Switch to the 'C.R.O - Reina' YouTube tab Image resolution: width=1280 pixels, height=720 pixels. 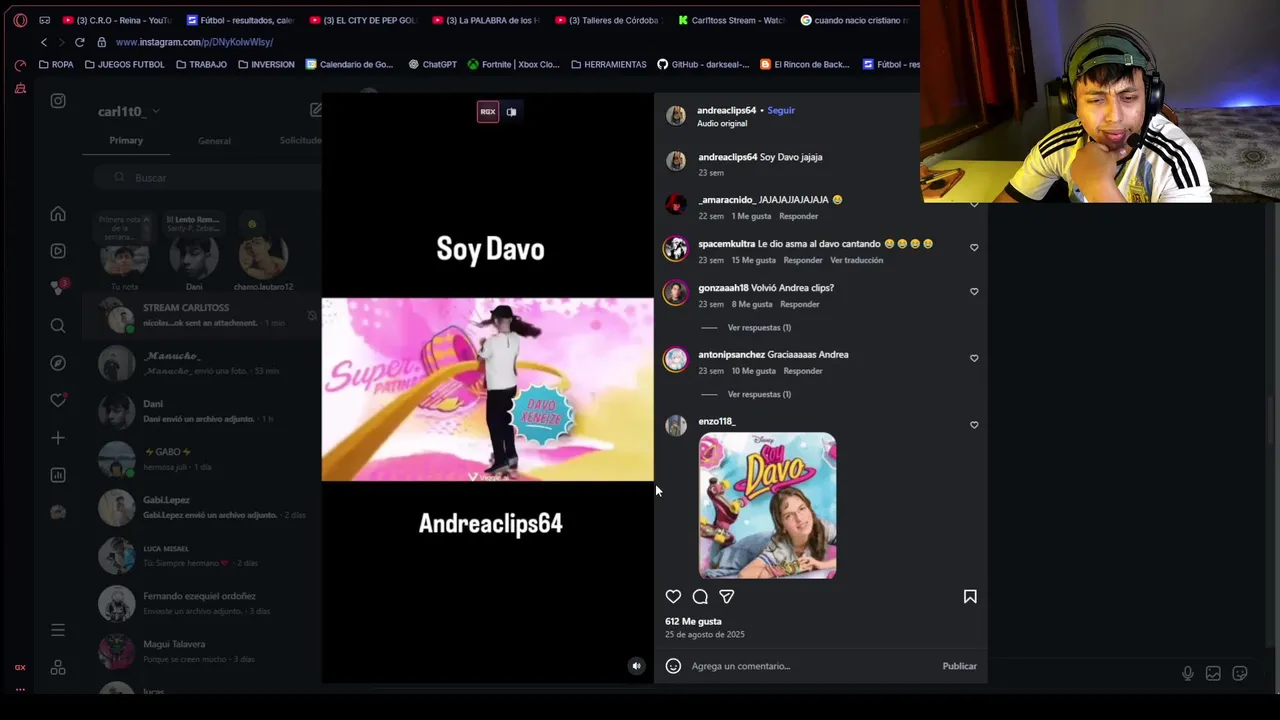tap(117, 20)
